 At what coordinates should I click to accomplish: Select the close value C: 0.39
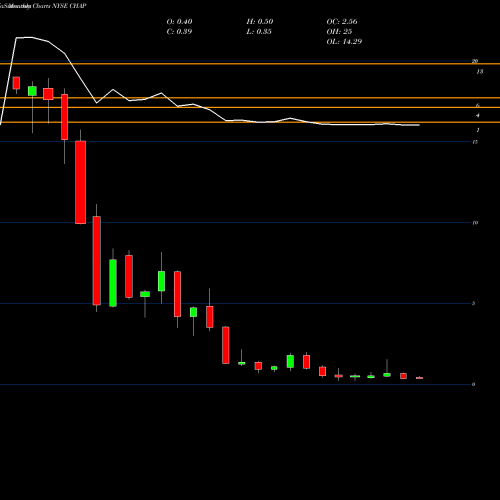(179, 32)
